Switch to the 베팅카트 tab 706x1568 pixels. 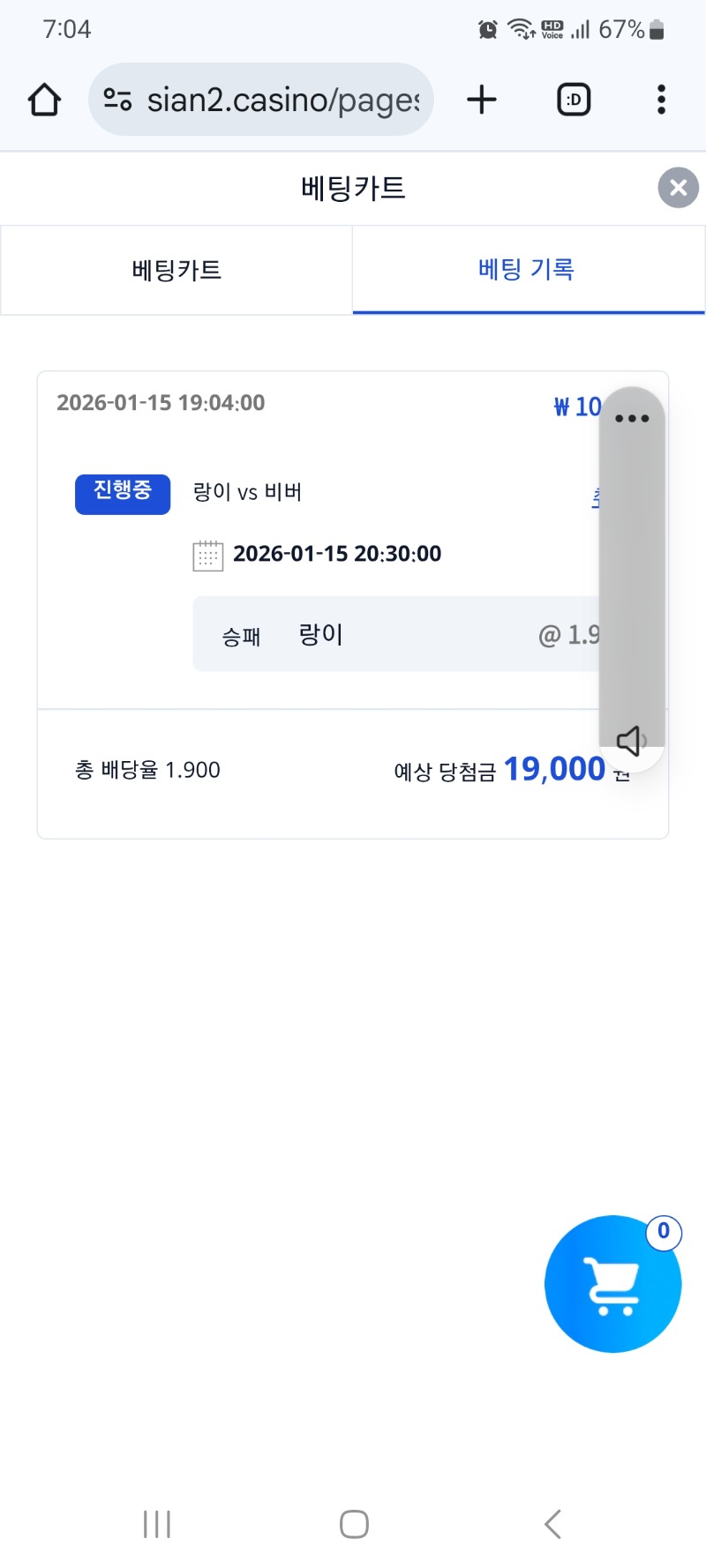tap(176, 270)
